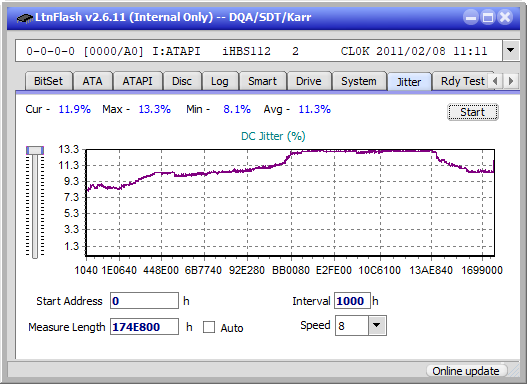The width and height of the screenshot is (527, 384).
Task: Focus the Start Address input field
Action: (145, 301)
